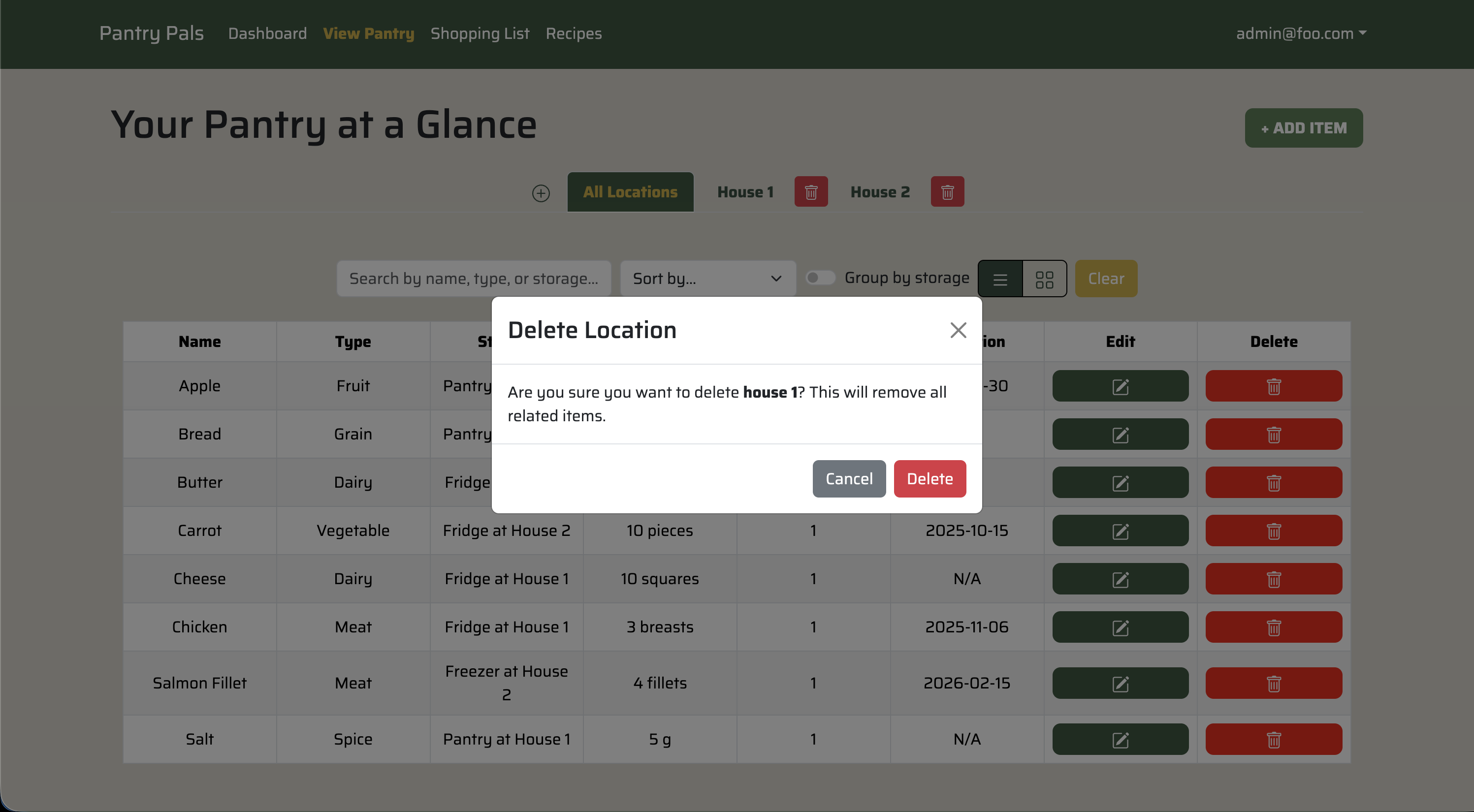Edit the Chicken pantry entry
Screen dimensions: 1474x812
1120,627
